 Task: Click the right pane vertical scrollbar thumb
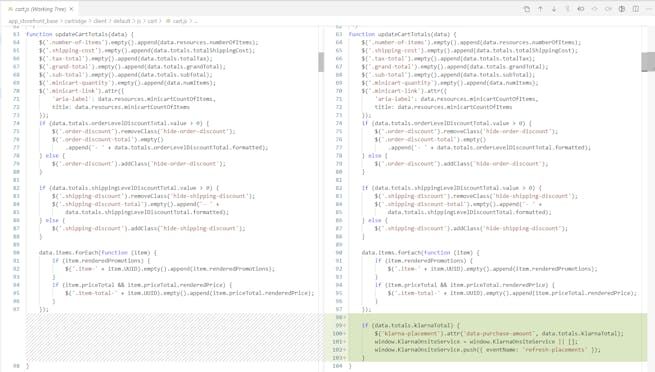pyautogui.click(x=648, y=62)
